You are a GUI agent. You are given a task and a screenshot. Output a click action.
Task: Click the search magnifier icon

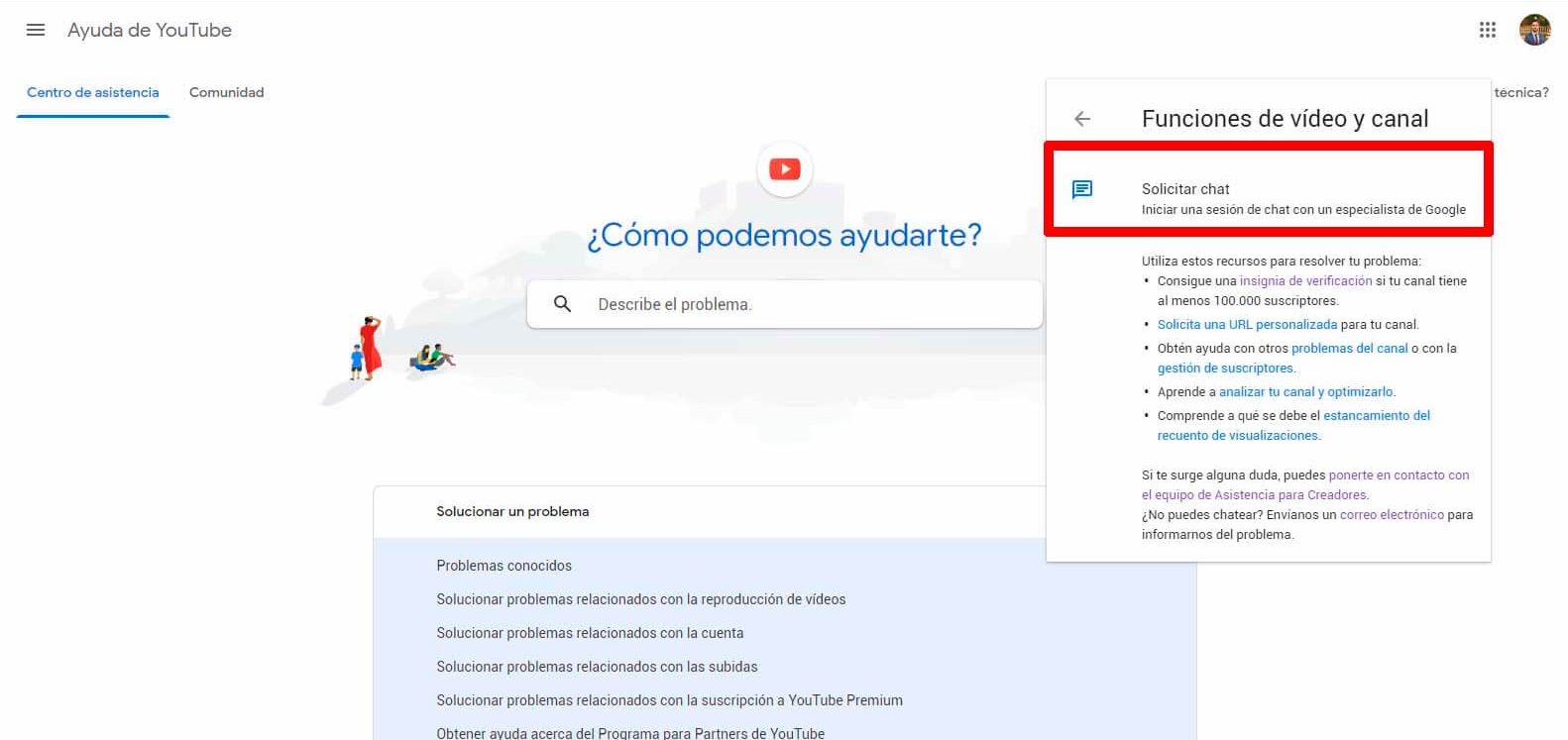pyautogui.click(x=562, y=304)
